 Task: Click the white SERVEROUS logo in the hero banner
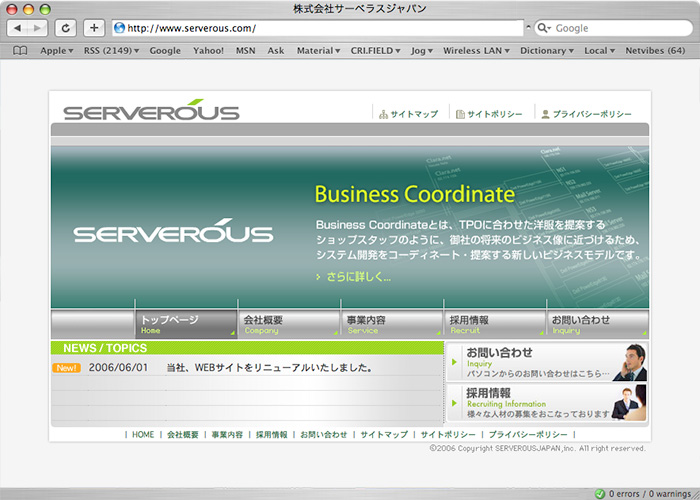pyautogui.click(x=173, y=231)
